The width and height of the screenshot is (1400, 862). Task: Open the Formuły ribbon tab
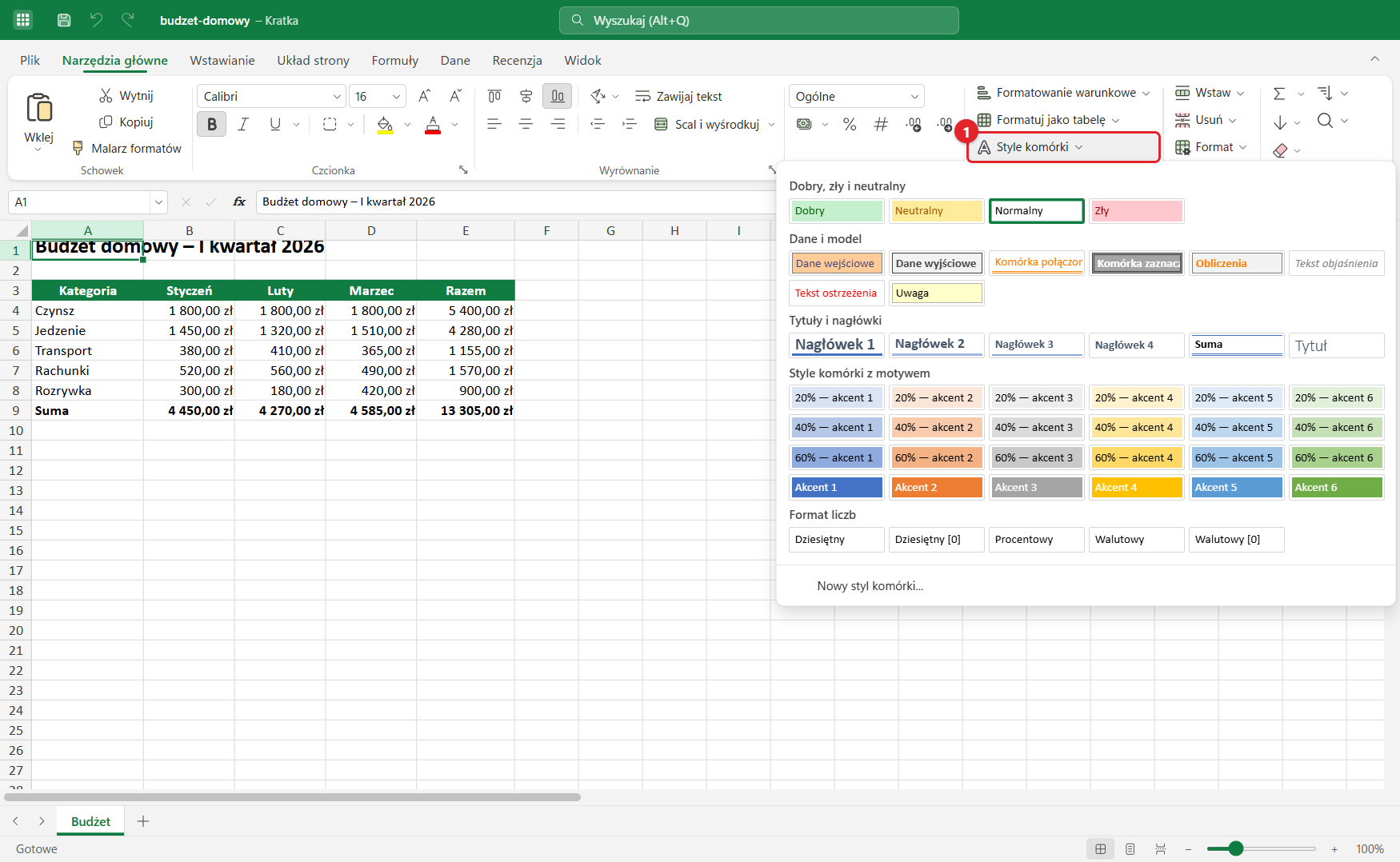(395, 60)
